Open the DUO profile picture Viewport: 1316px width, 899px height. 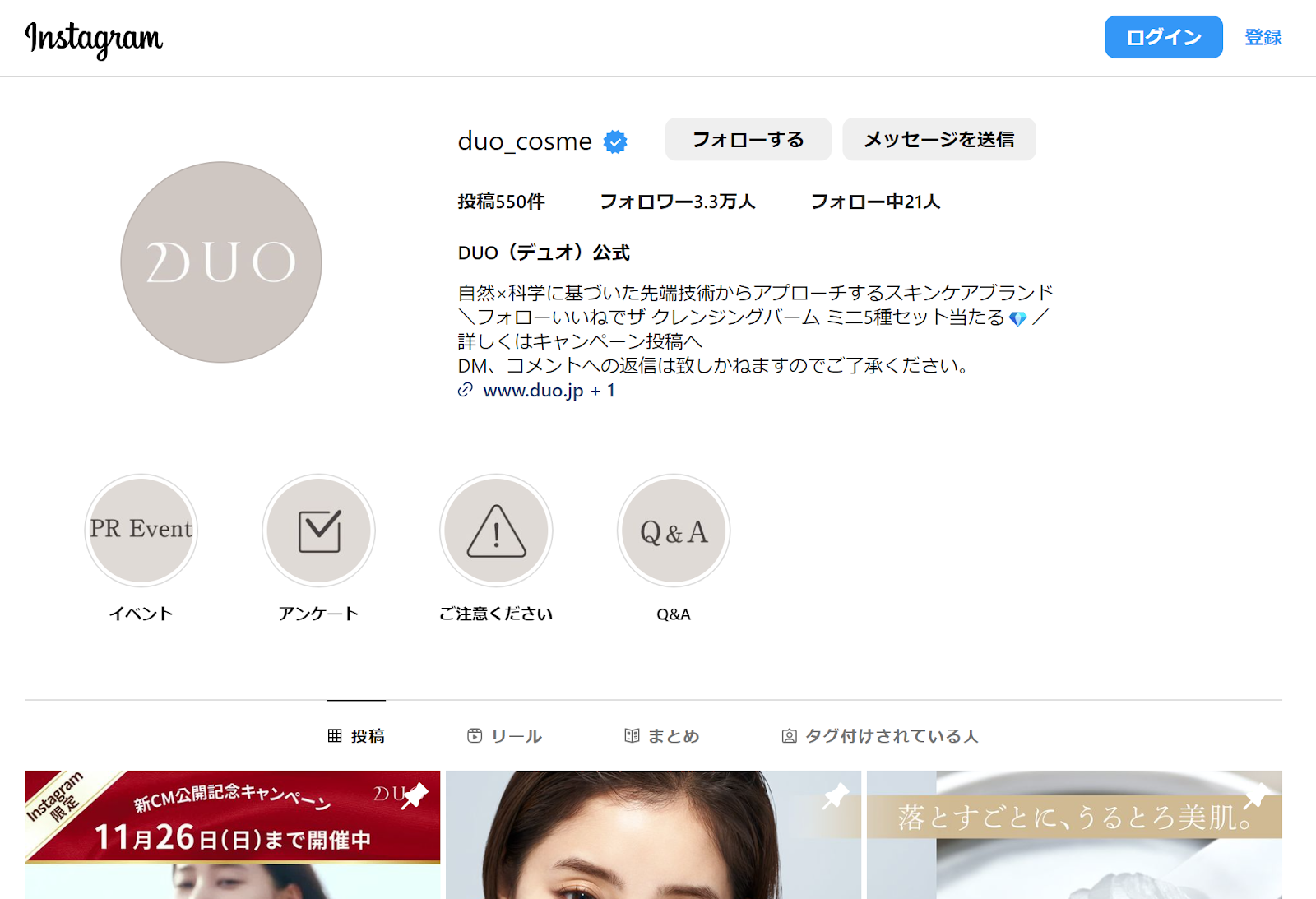221,262
